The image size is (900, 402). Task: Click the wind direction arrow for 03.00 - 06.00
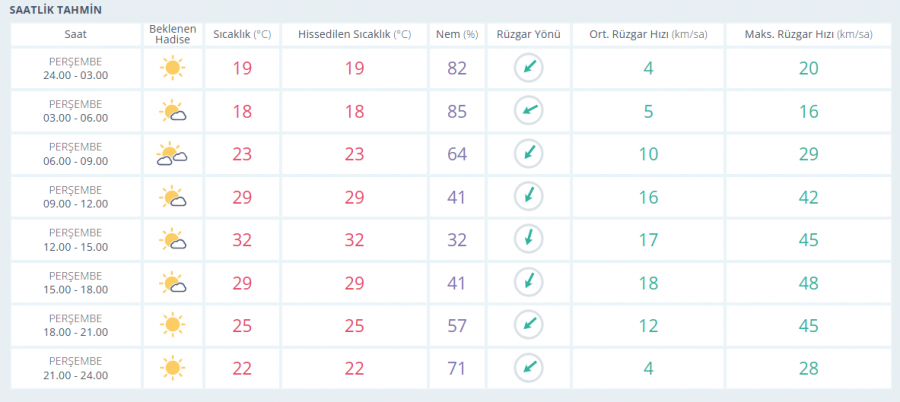click(528, 111)
